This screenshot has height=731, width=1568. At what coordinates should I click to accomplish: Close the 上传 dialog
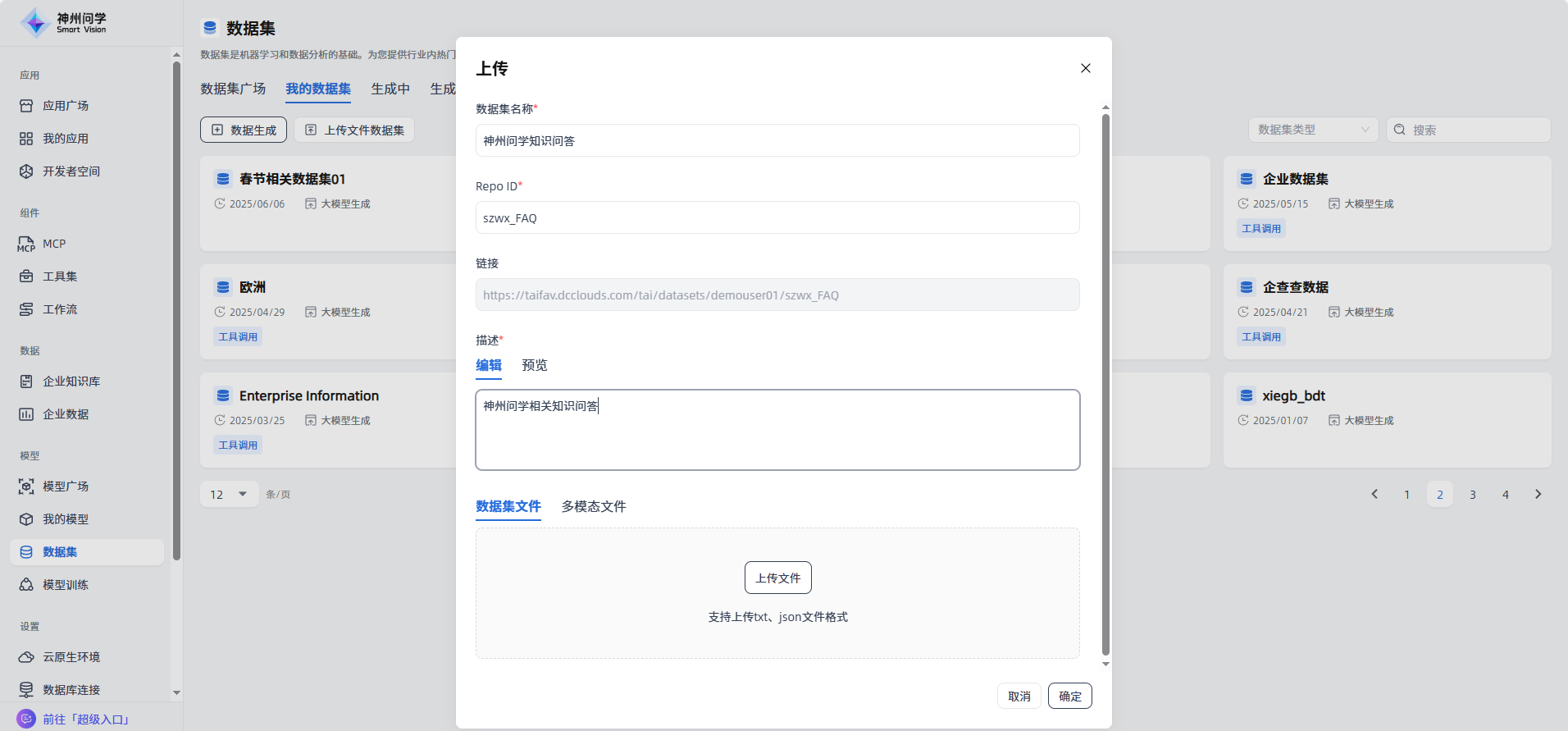pos(1085,68)
